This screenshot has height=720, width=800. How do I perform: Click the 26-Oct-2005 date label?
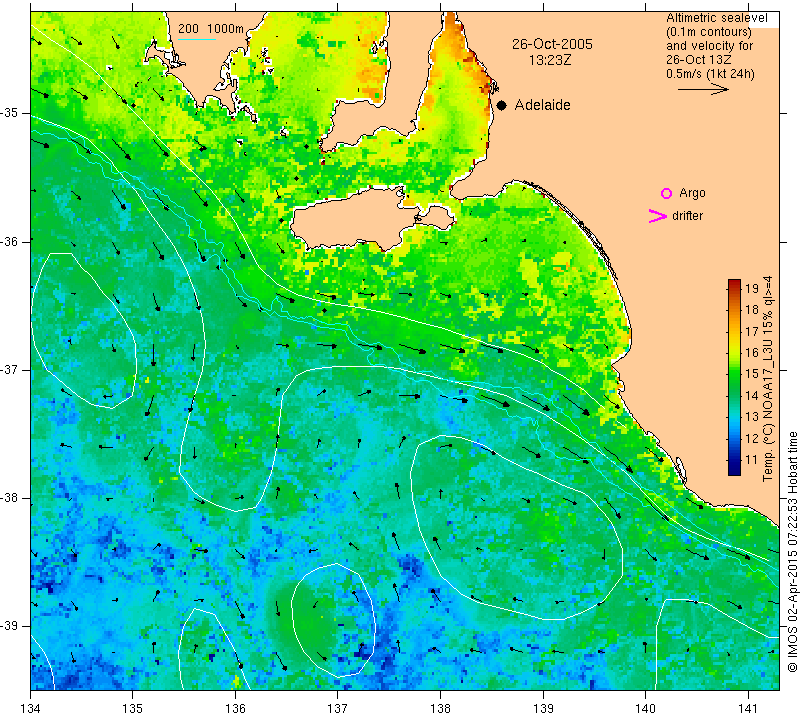553,44
